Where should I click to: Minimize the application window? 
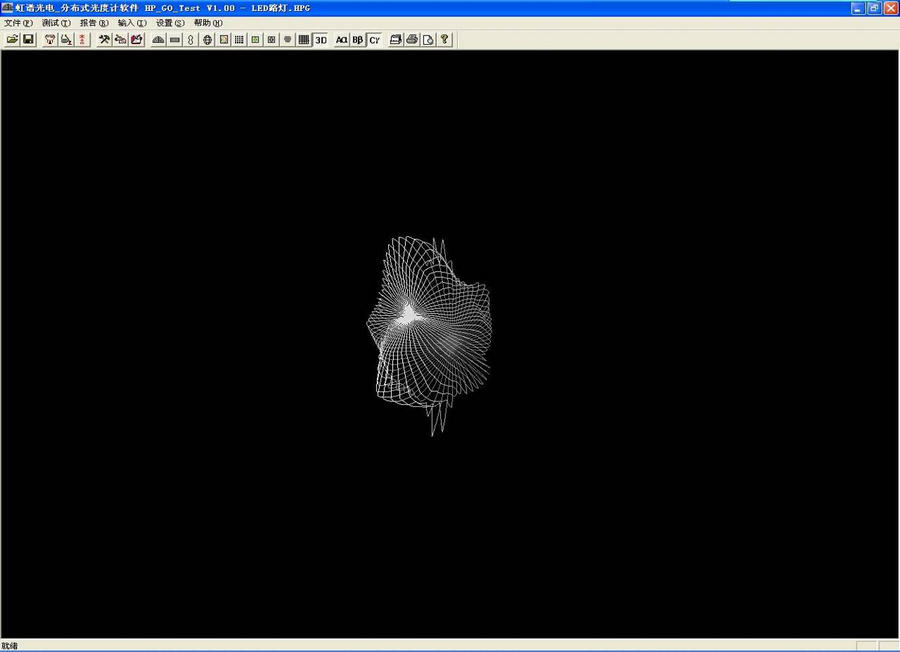pyautogui.click(x=858, y=8)
